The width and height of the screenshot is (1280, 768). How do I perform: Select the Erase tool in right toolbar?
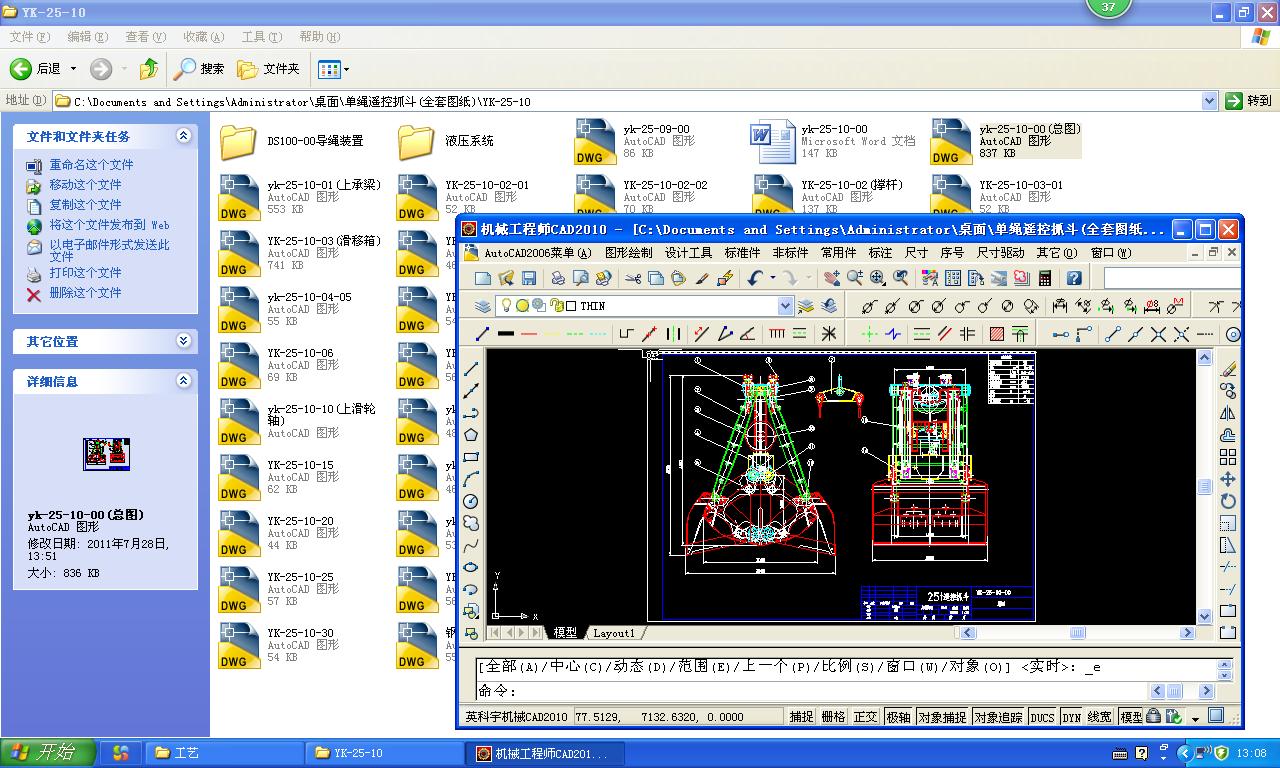1228,369
